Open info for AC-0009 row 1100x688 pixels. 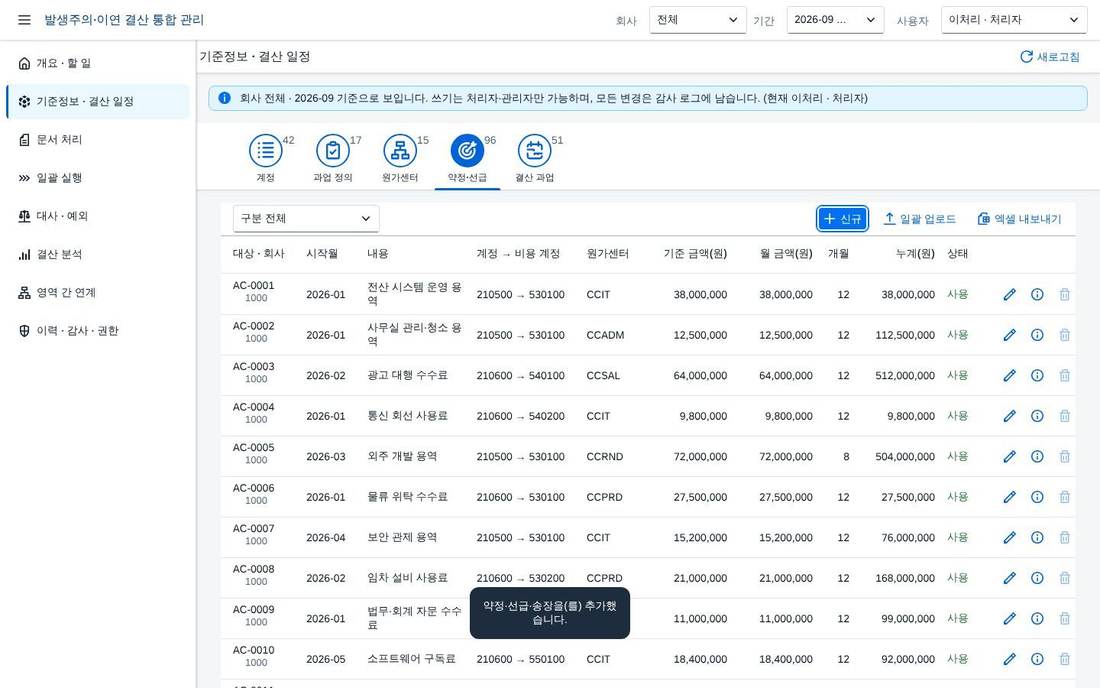pos(1037,619)
